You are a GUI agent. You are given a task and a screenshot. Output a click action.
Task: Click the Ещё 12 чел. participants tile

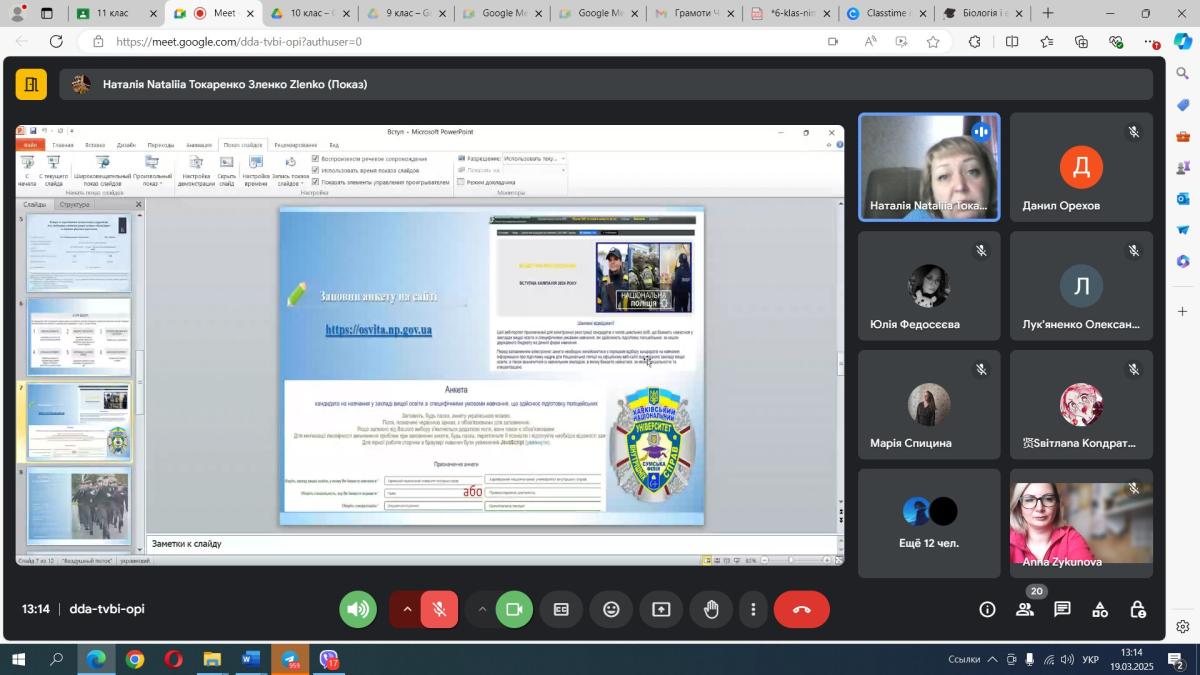coord(929,523)
